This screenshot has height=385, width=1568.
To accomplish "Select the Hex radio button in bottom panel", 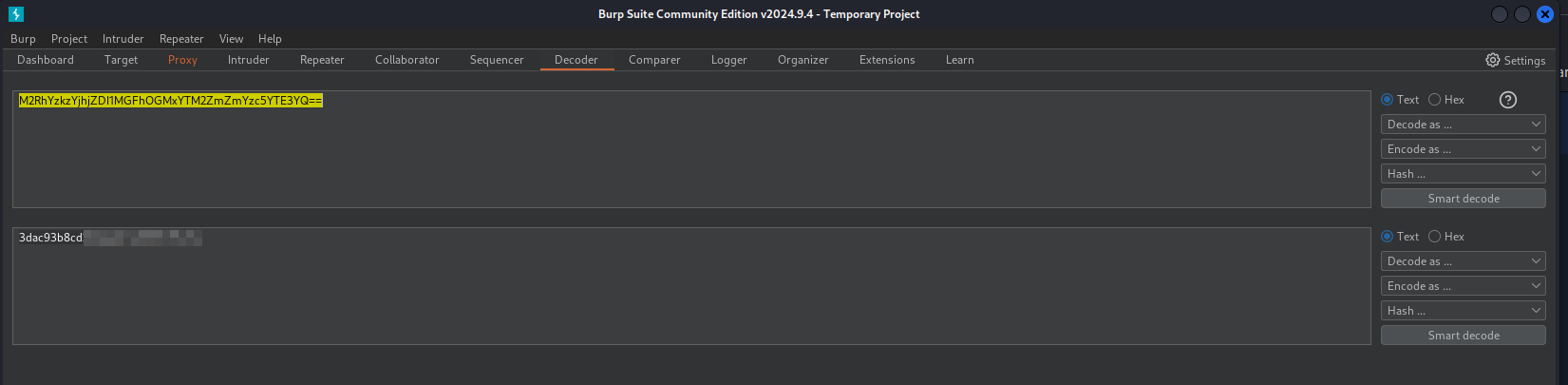I will 1435,237.
